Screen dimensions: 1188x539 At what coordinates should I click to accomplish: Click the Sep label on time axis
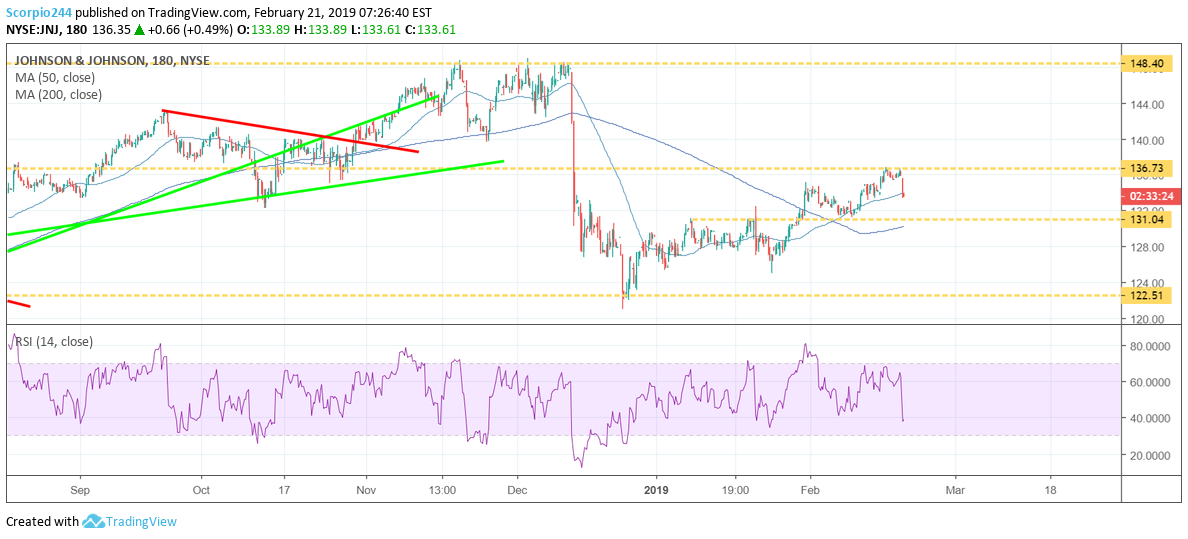click(x=80, y=491)
